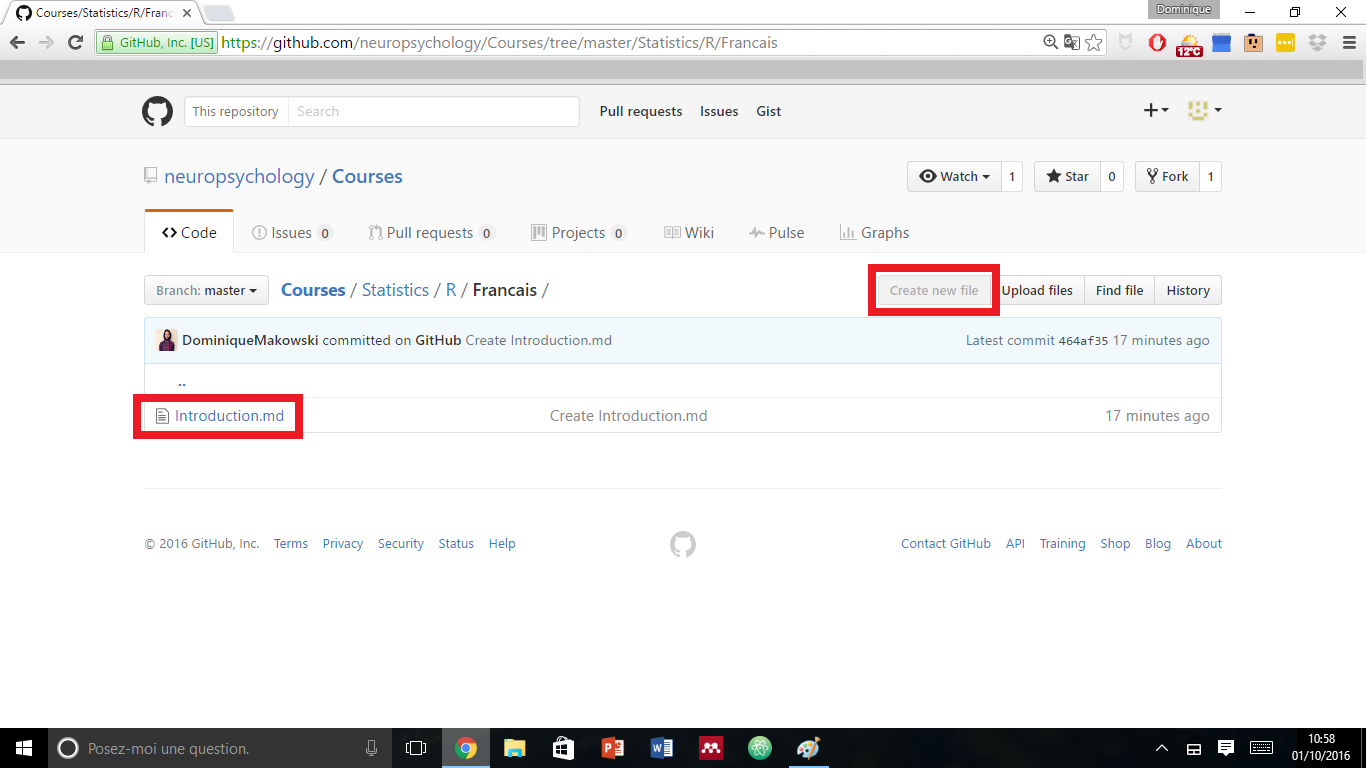This screenshot has width=1366, height=768.
Task: Click Contact GitHub in the footer
Action: (x=946, y=544)
